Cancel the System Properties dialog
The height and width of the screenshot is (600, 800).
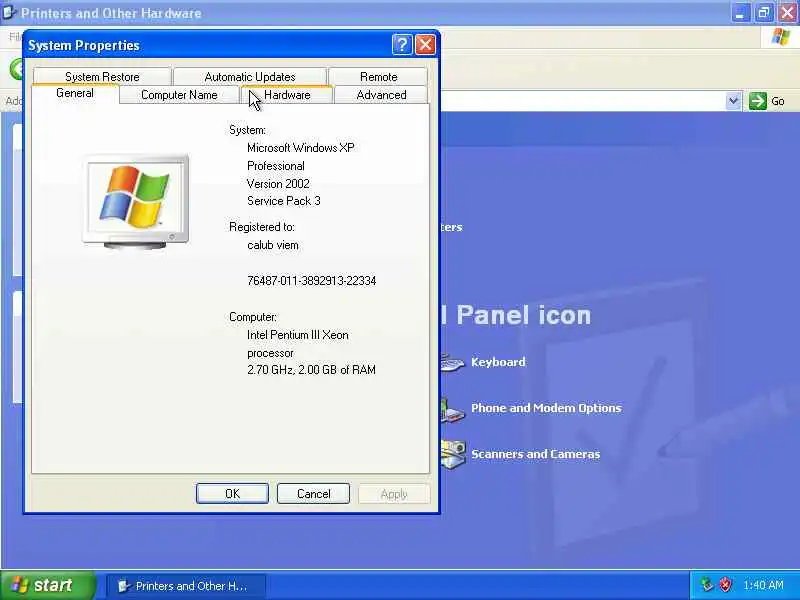(313, 493)
